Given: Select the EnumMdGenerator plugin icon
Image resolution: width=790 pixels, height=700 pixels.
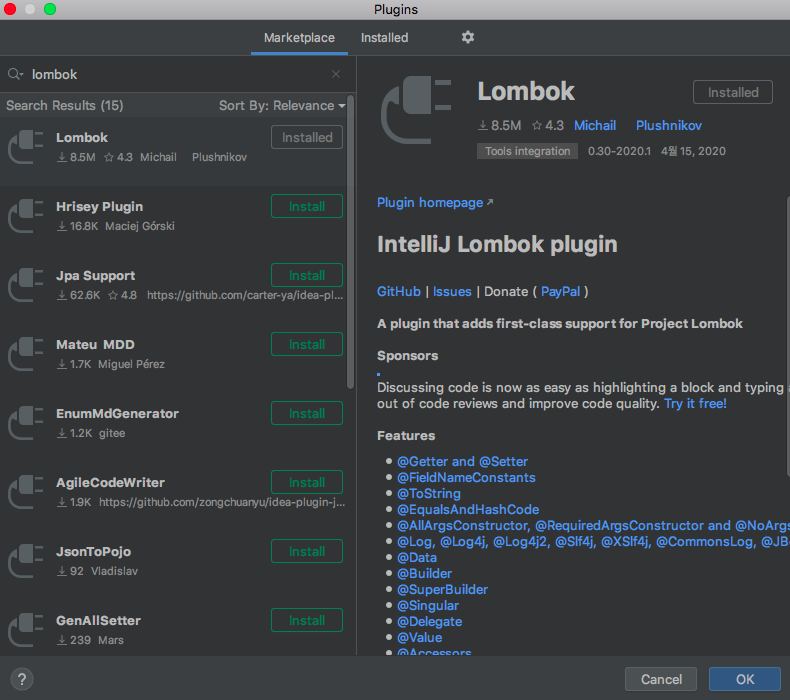Looking at the screenshot, I should pyautogui.click(x=26, y=423).
